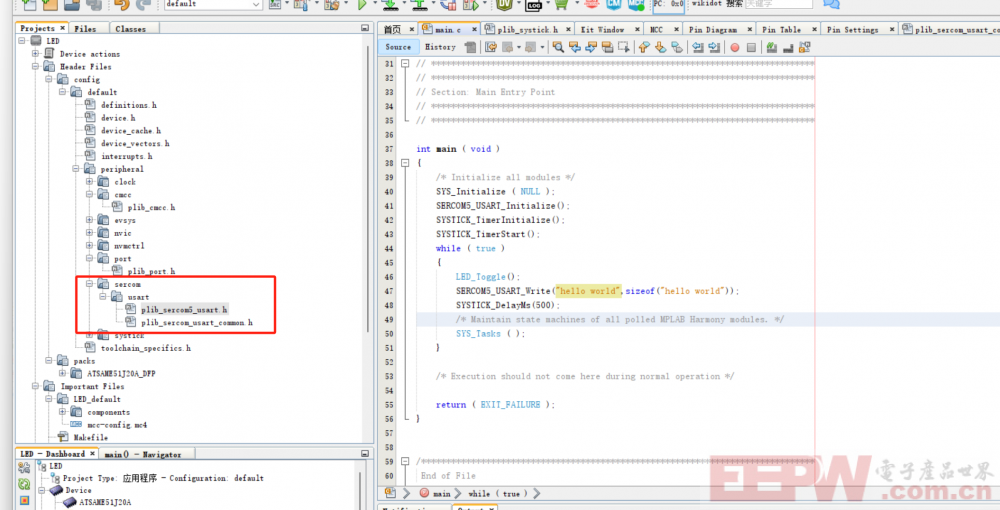The image size is (1000, 510).
Task: Open the shopping cart store icon
Action: (561, 4)
